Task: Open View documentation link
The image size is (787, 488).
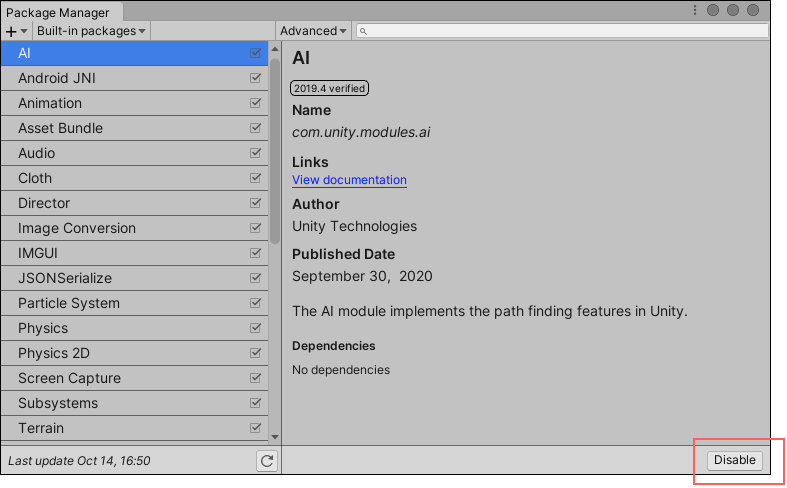Action: 349,180
